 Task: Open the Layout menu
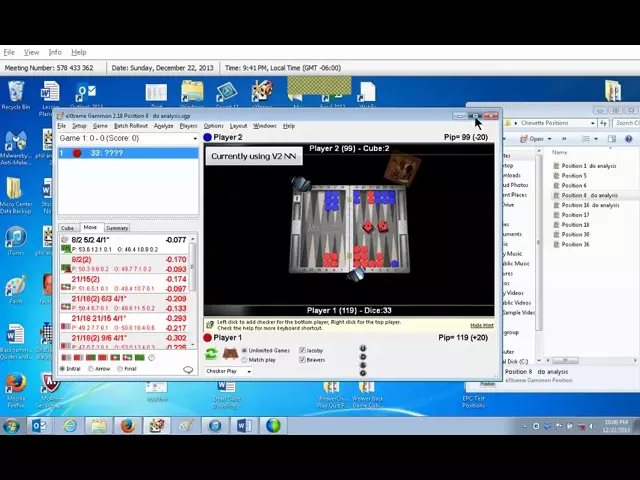point(238,126)
